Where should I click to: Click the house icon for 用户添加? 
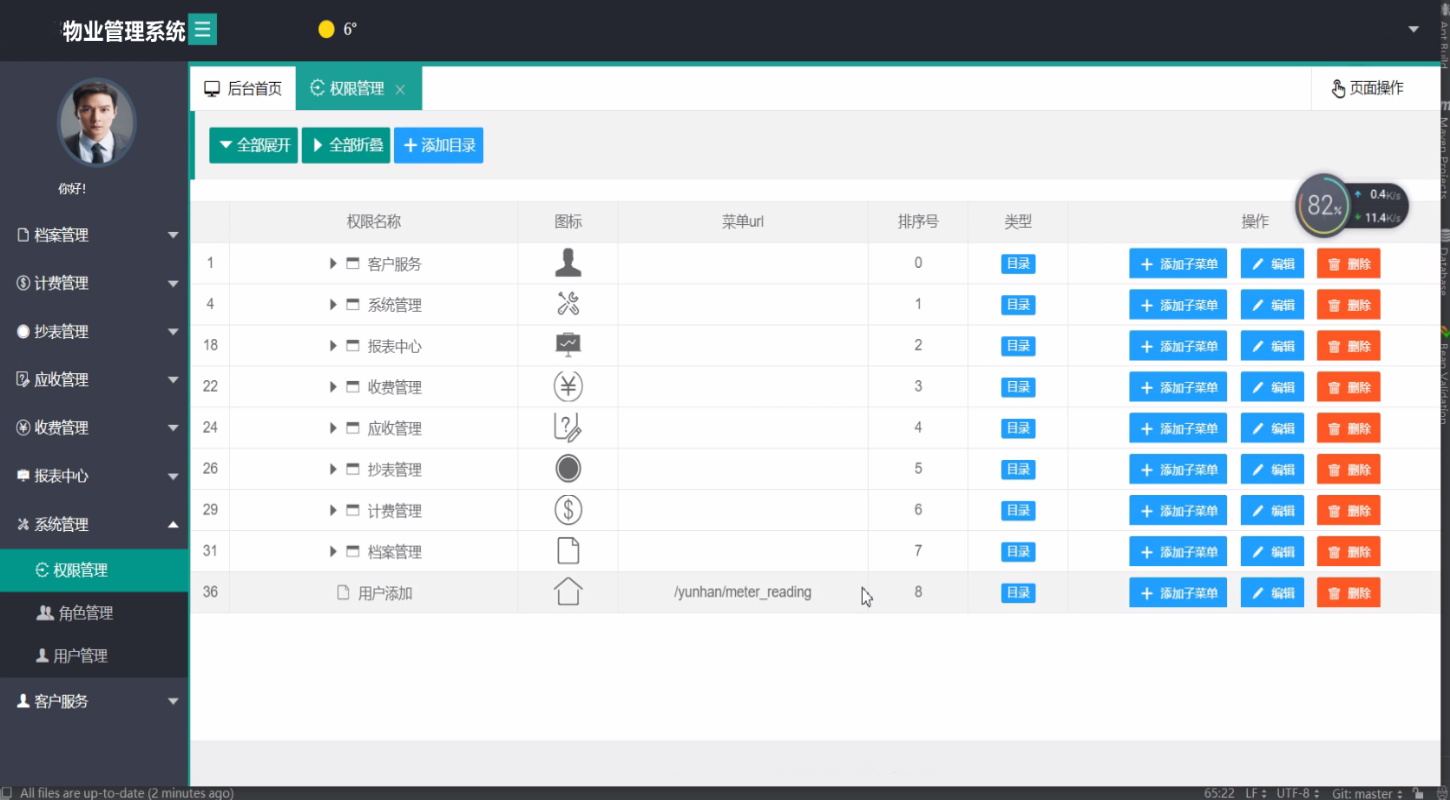(x=568, y=592)
